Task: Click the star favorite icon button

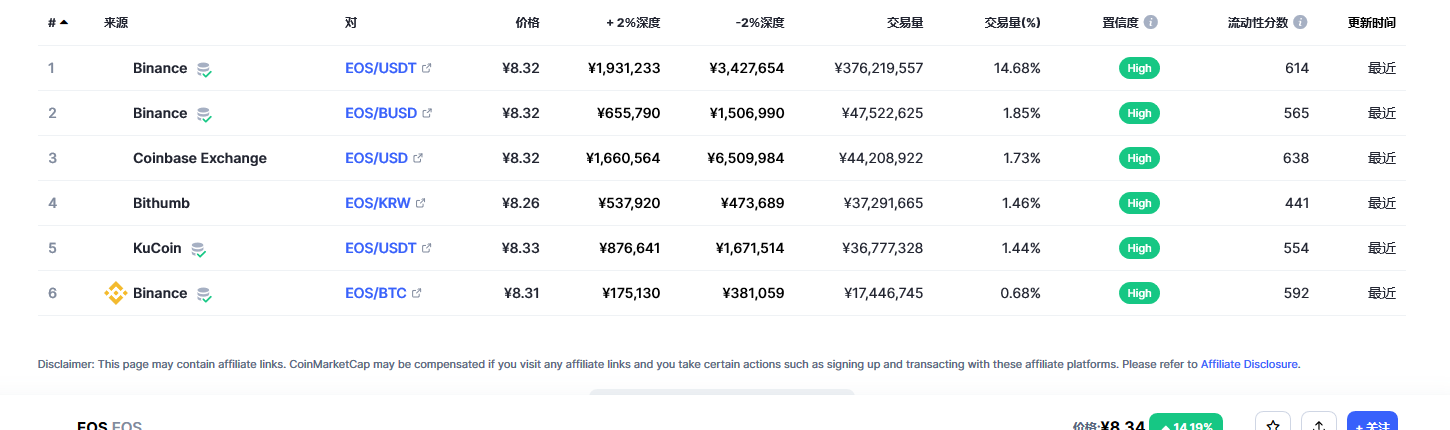Action: (1273, 425)
